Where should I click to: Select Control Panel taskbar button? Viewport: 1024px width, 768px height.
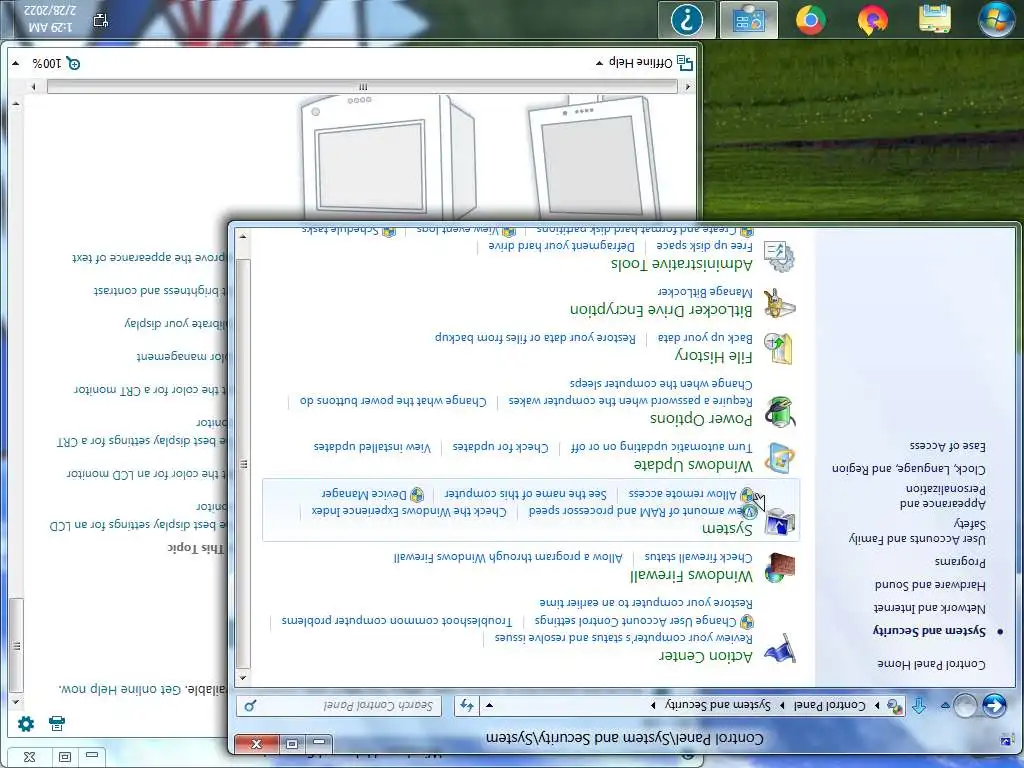(x=748, y=20)
